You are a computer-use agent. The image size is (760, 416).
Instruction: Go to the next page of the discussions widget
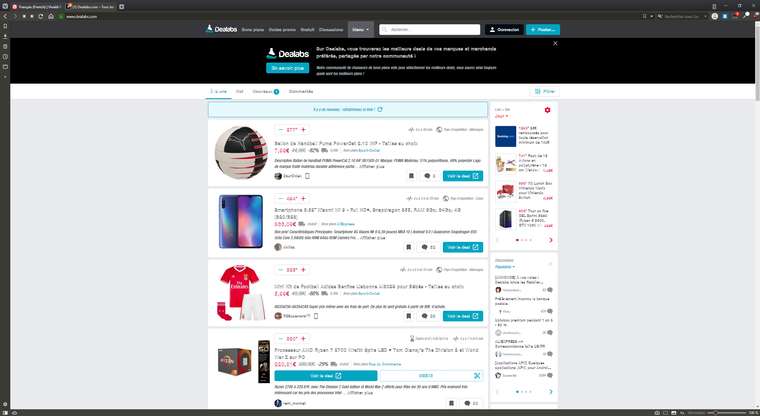[x=550, y=392]
